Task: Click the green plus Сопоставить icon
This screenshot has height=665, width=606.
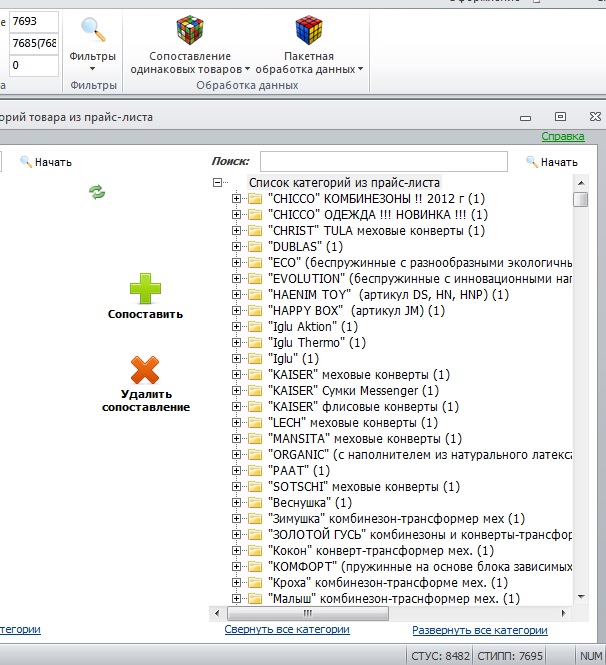Action: (145, 288)
